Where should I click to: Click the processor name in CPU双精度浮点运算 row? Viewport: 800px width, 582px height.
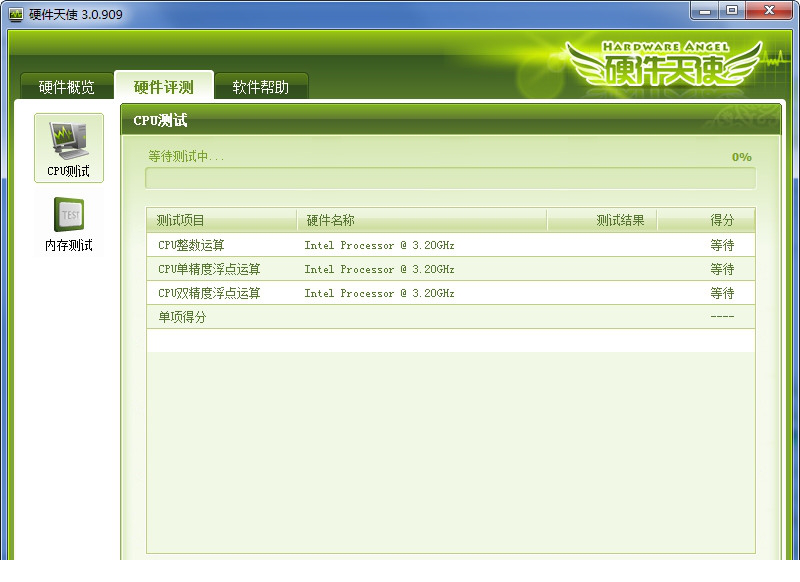coord(379,293)
